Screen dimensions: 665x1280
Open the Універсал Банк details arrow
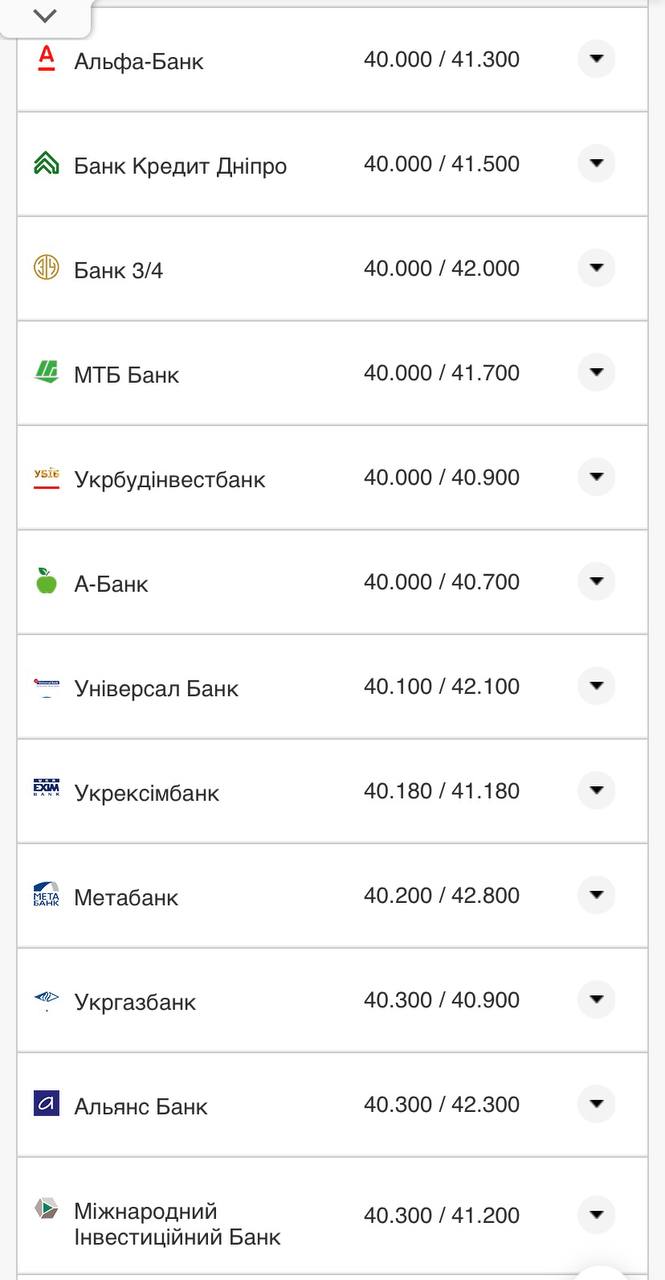pos(596,686)
